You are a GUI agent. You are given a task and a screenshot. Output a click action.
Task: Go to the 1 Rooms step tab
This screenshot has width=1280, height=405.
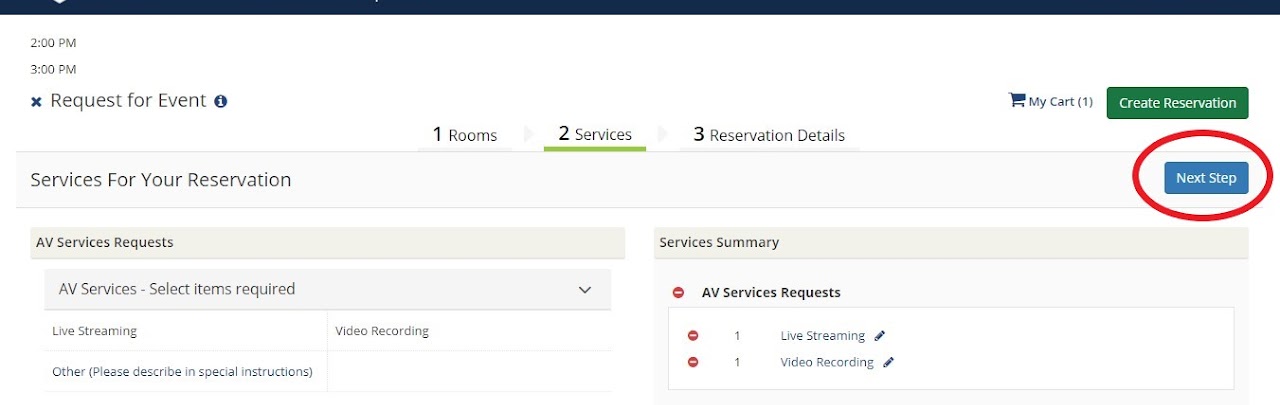pyautogui.click(x=465, y=135)
